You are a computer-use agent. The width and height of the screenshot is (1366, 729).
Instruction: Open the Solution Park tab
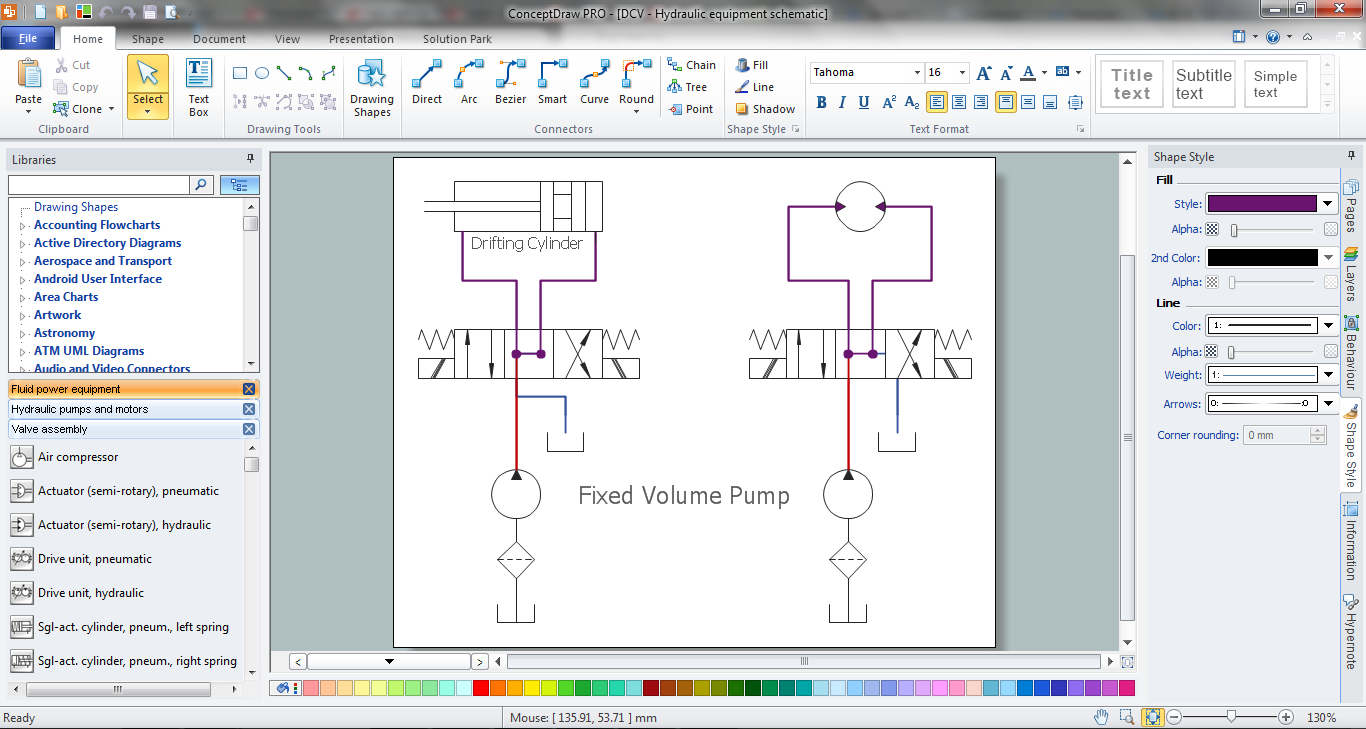(457, 39)
